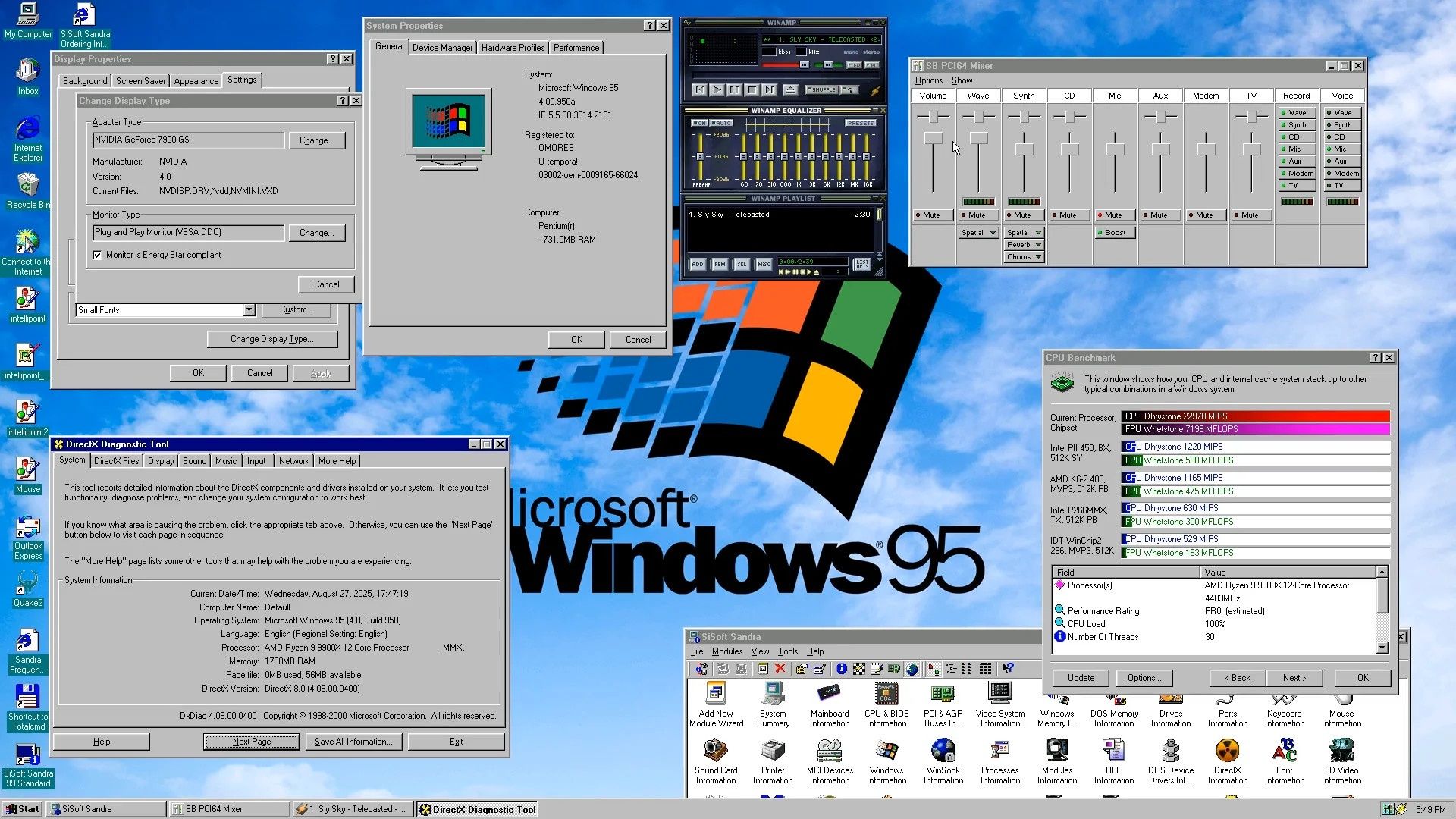The width and height of the screenshot is (1456, 819).
Task: Click Change Display Type button
Action: [271, 339]
